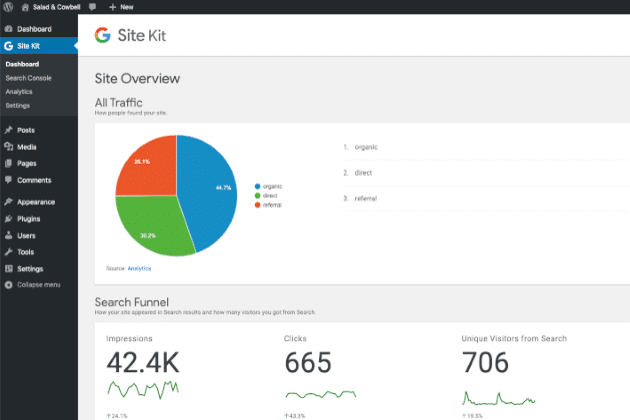The width and height of the screenshot is (630, 420).
Task: Click the Posts pushpin icon
Action: coord(8,130)
